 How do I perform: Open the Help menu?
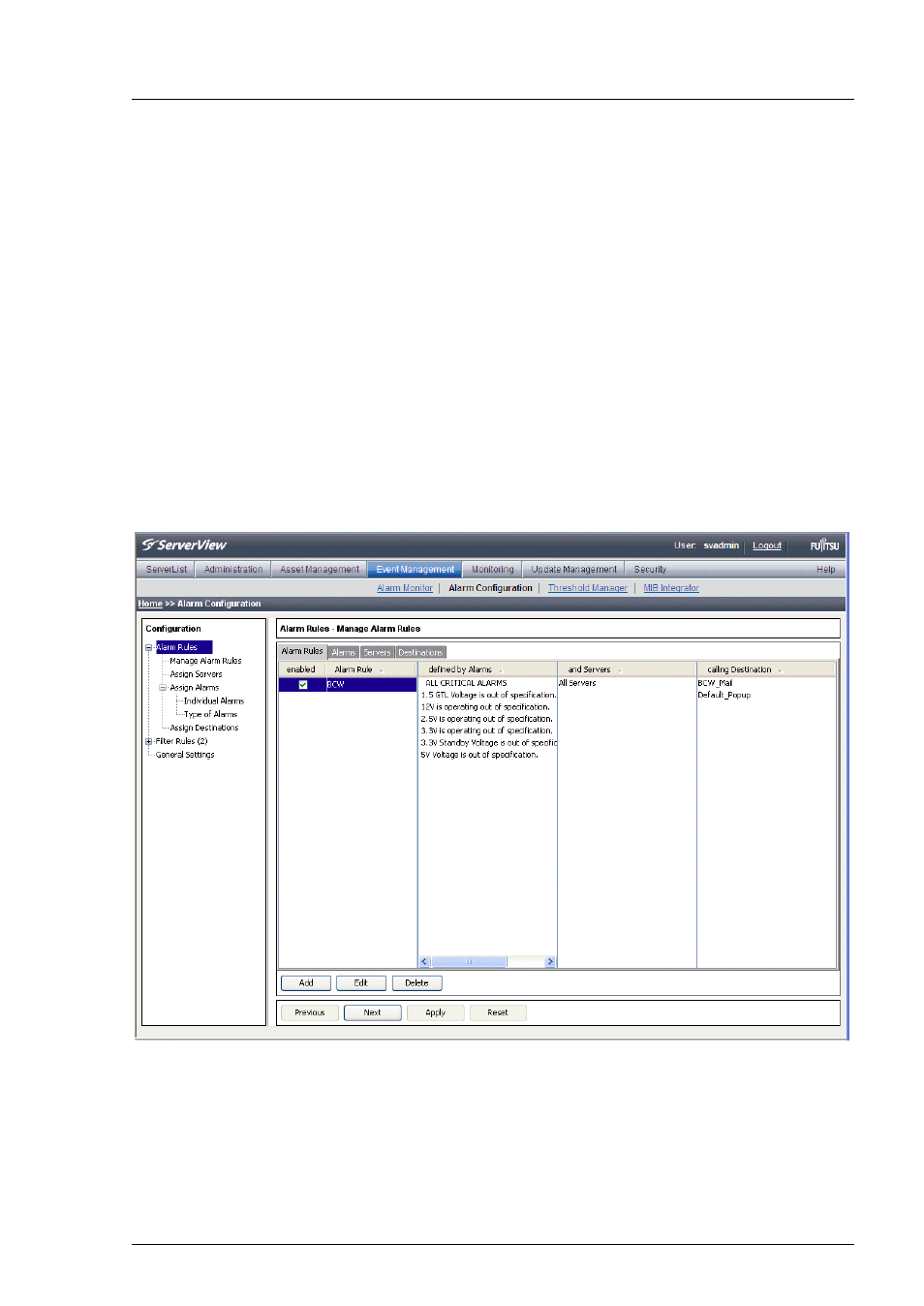825,570
